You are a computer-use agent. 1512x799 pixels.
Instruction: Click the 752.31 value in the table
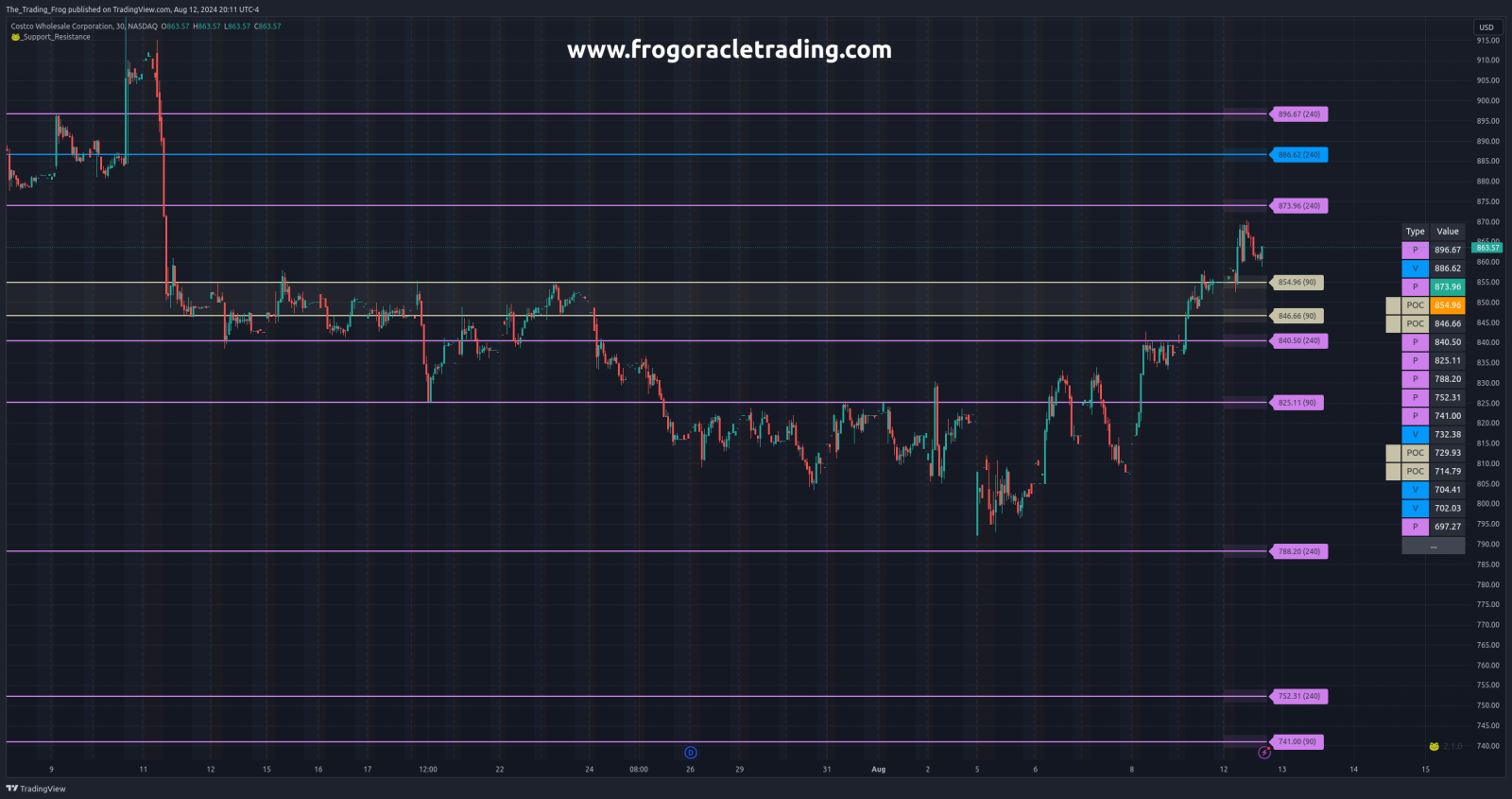click(x=1448, y=398)
